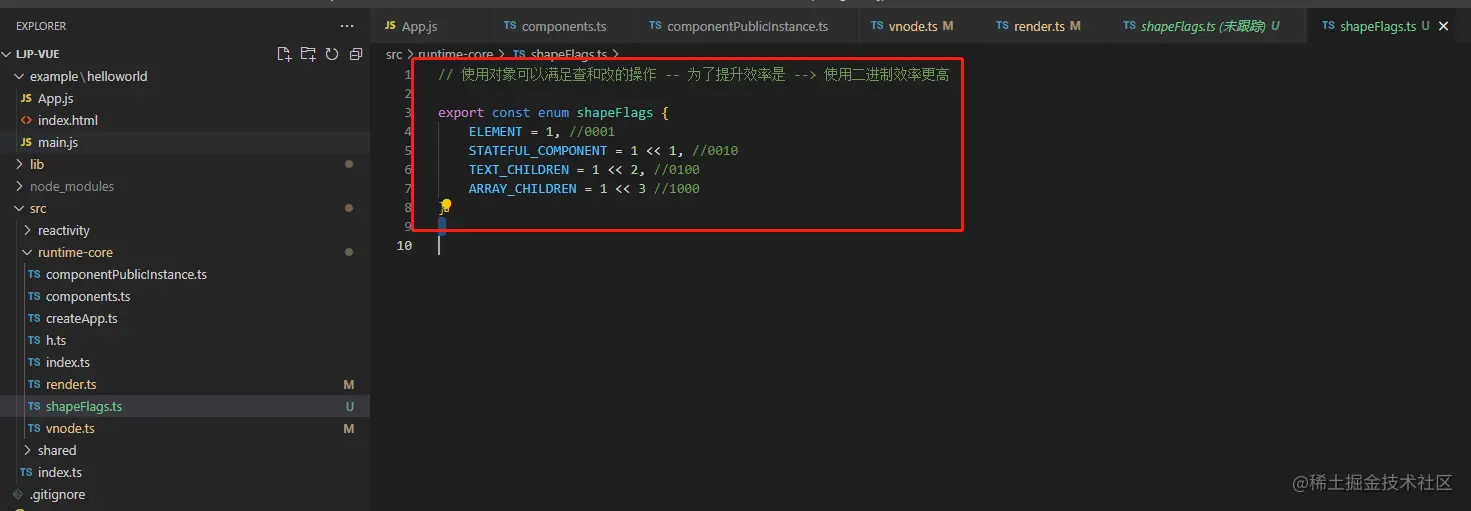Click the shapeFlags enum name
Viewport: 1471px width, 511px height.
[615, 112]
